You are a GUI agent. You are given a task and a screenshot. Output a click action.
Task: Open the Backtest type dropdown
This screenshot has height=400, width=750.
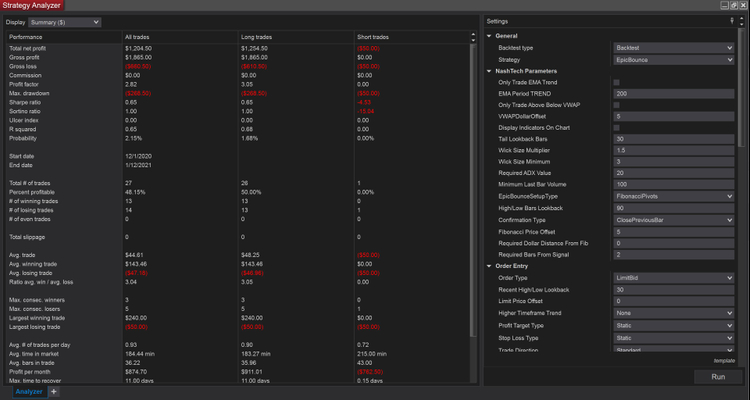pyautogui.click(x=673, y=47)
